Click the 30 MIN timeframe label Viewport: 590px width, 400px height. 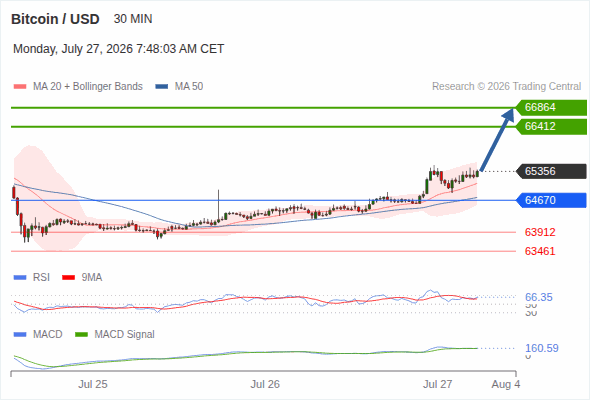pos(133,19)
